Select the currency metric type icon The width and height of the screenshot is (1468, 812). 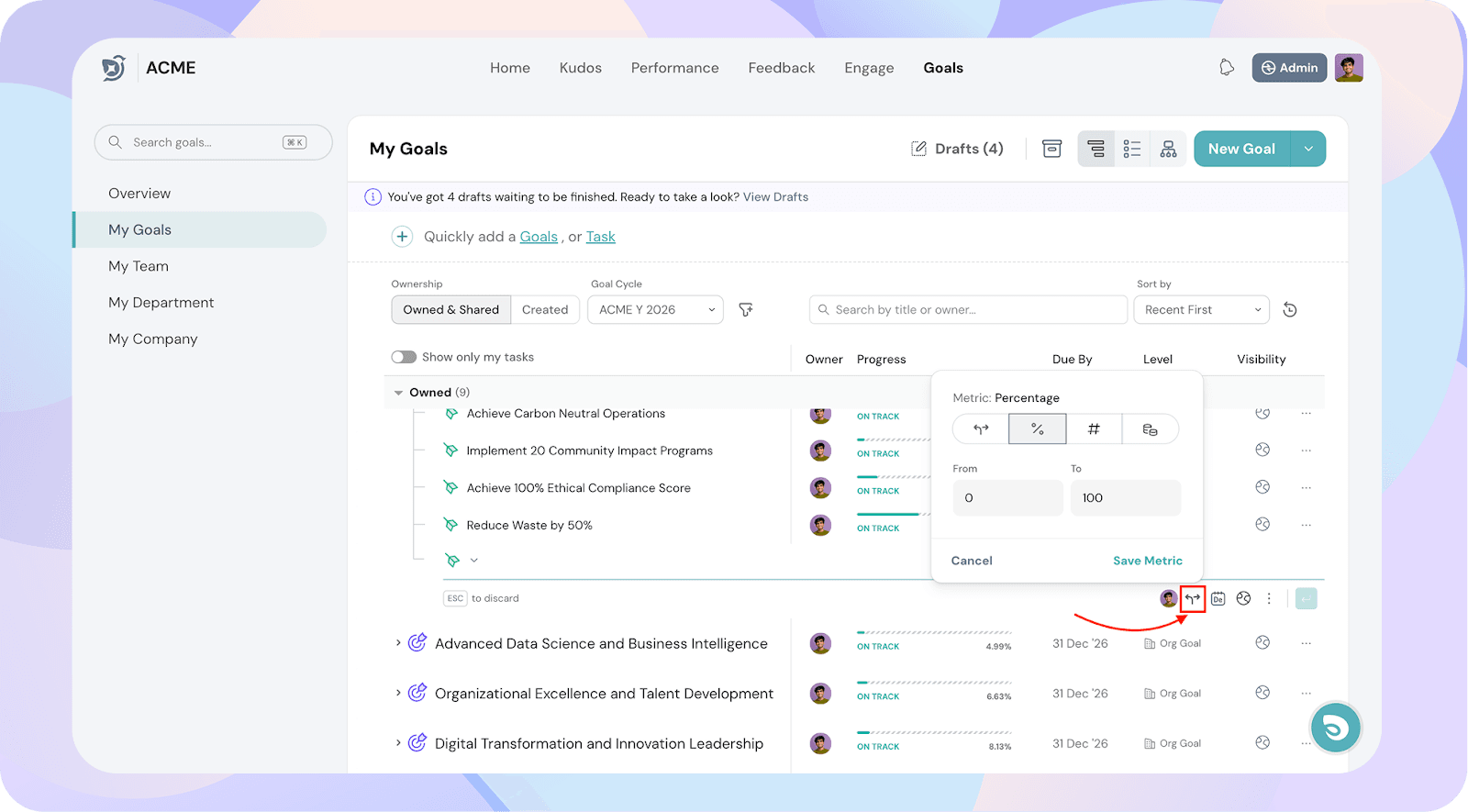point(1150,429)
